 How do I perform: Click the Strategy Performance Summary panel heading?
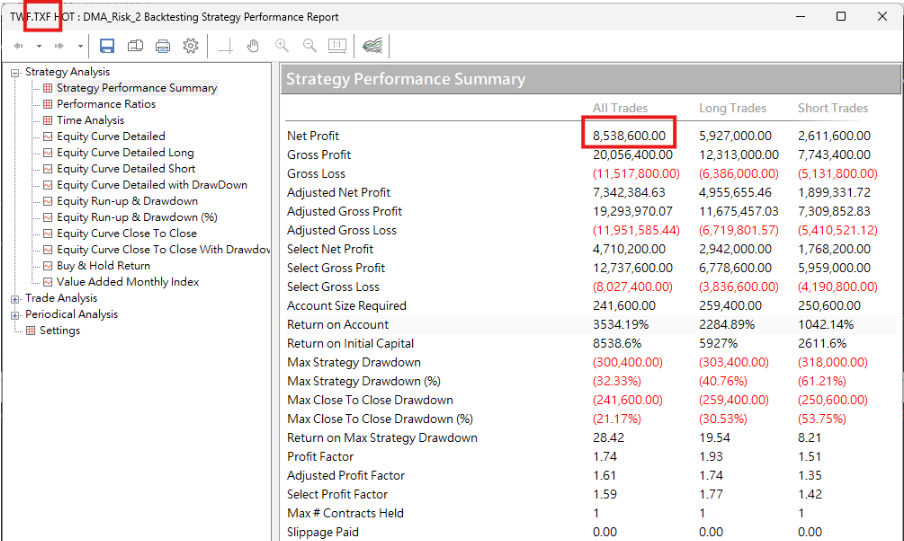click(406, 79)
